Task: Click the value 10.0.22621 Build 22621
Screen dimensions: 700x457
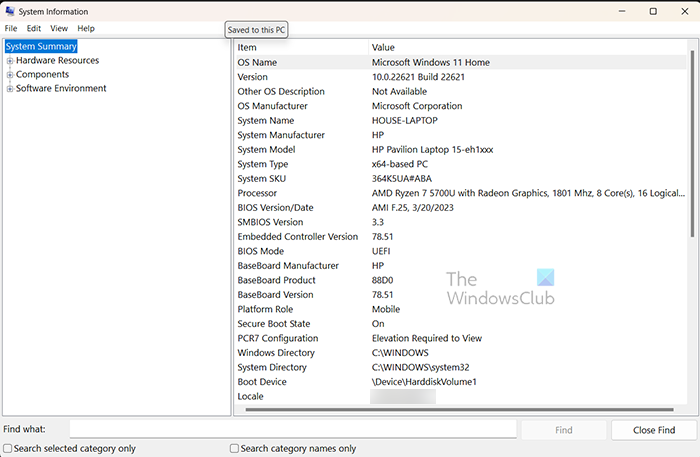Action: click(x=418, y=77)
